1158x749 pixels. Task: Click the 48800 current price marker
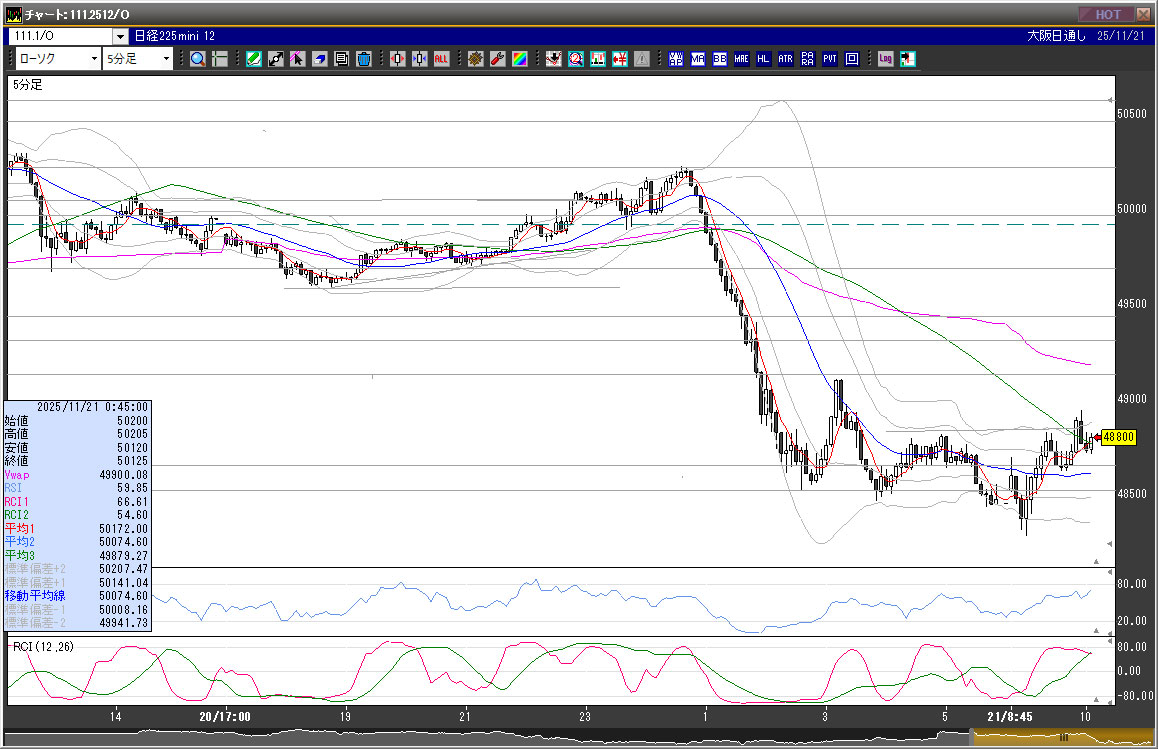point(1116,437)
